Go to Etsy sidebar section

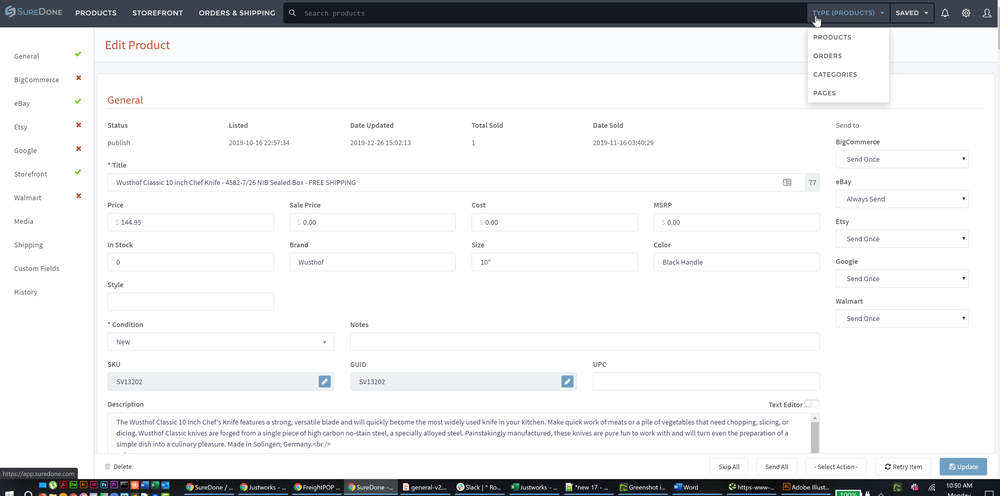(20, 127)
